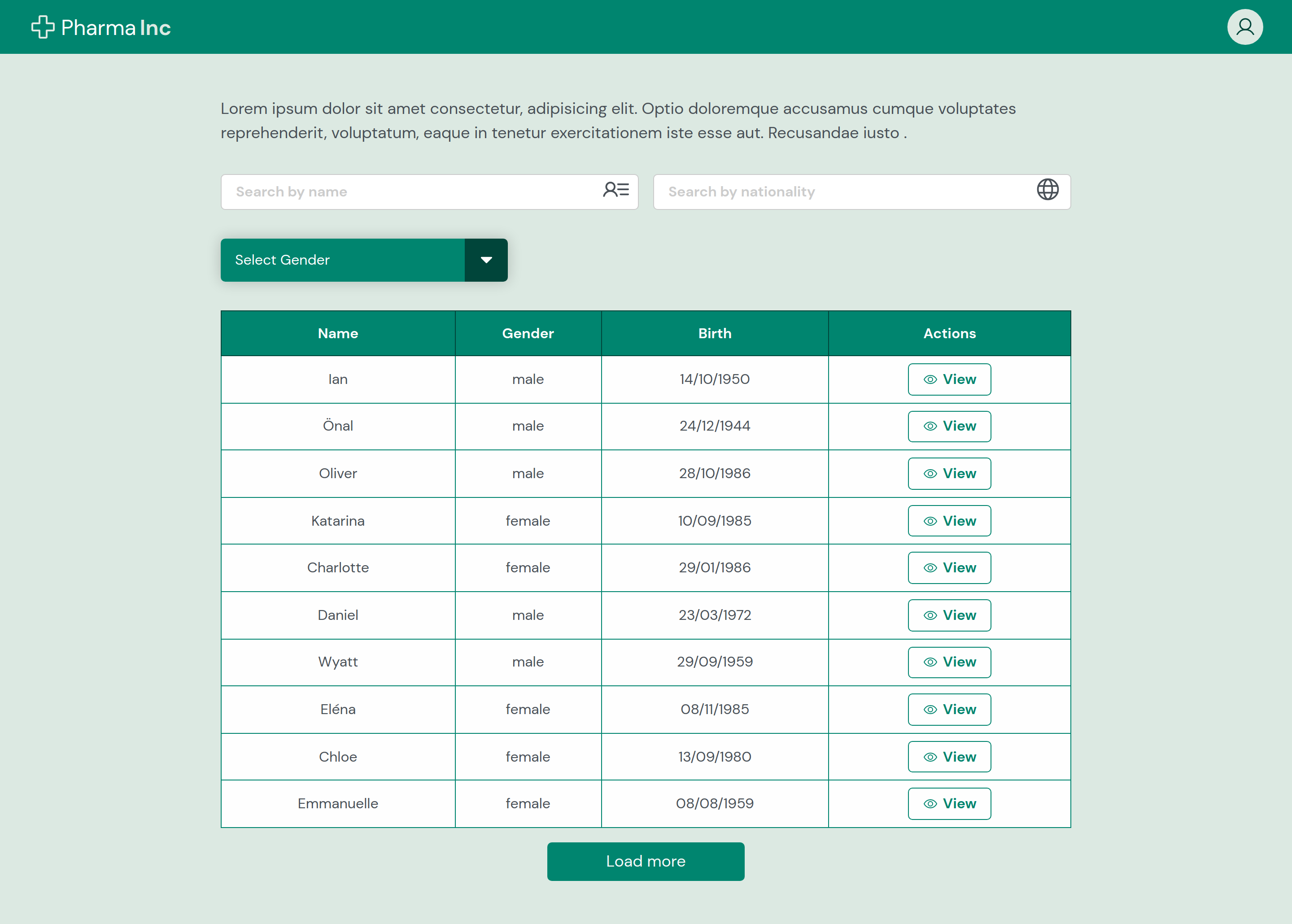Screen dimensions: 1292x924
Task: Click the person-list icon in name search
Action: (615, 189)
